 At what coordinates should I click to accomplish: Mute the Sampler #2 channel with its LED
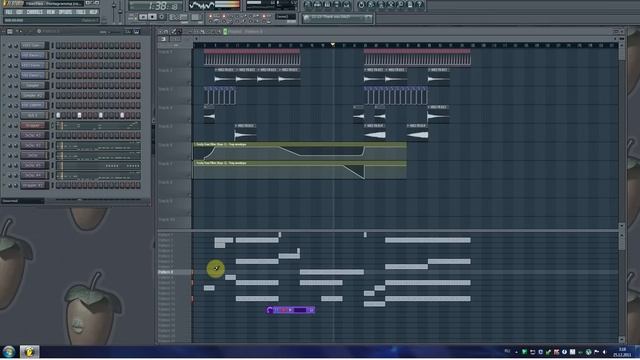click(4, 96)
